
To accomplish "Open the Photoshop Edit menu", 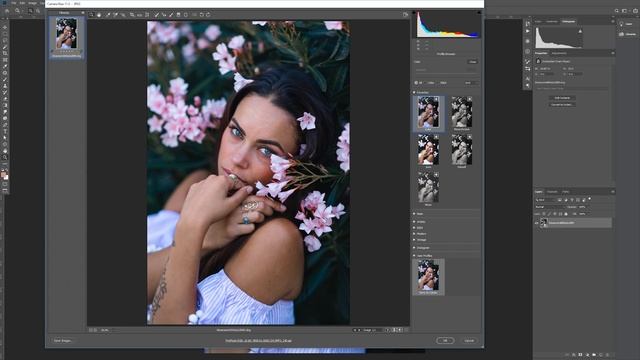I will [x=22, y=3].
